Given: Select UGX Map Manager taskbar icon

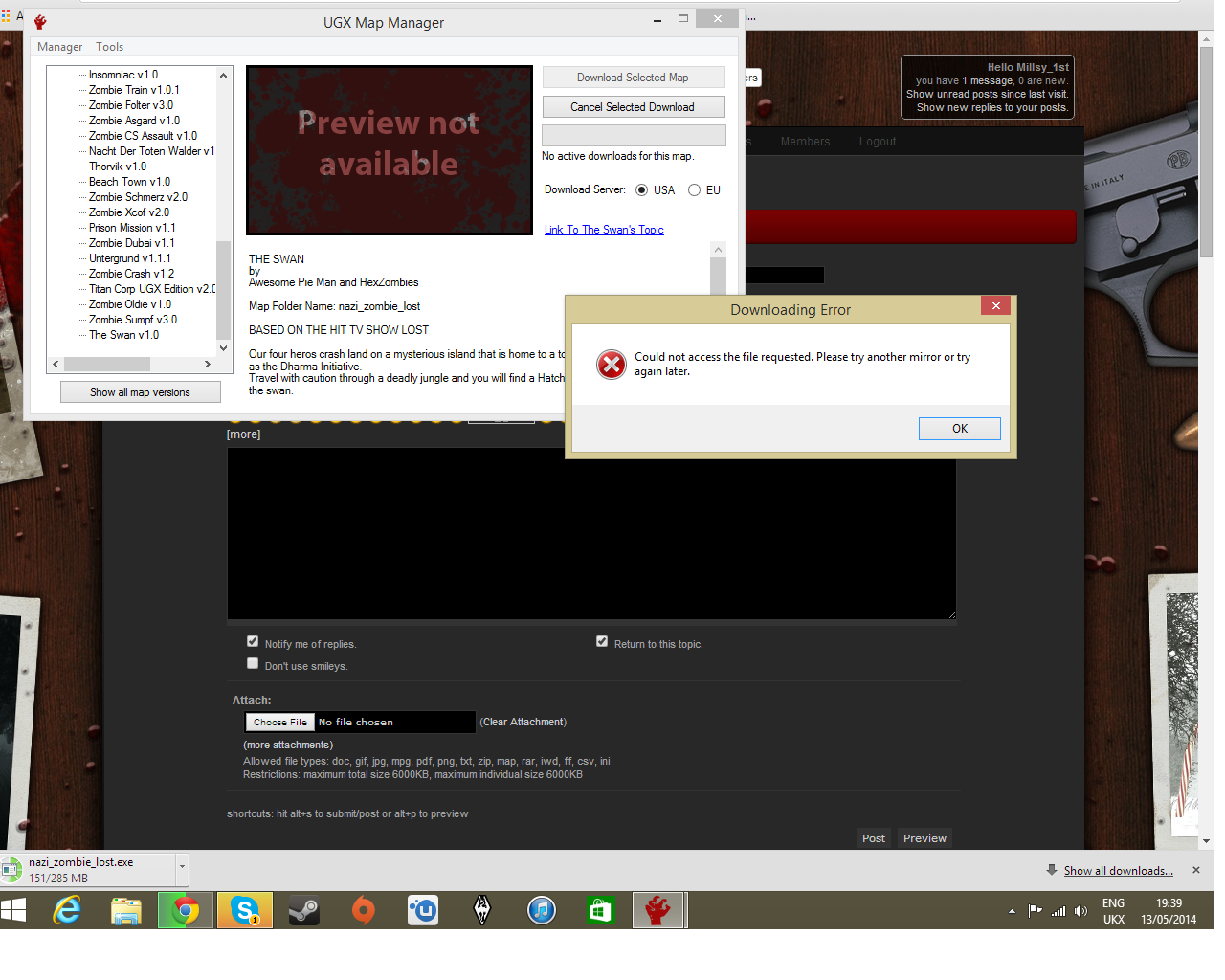Looking at the screenshot, I should (658, 910).
